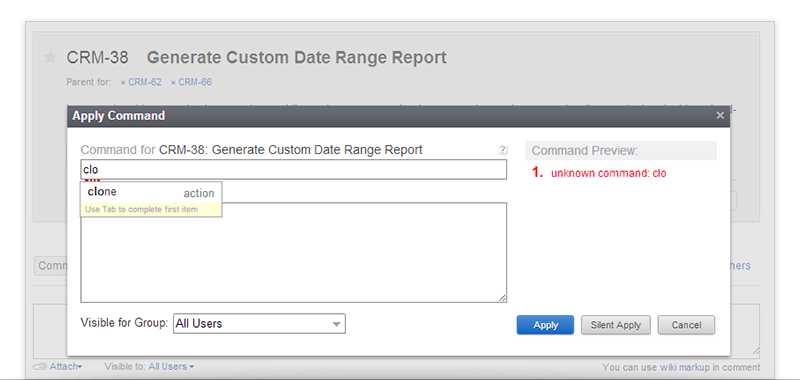Open parent link CRM-62
This screenshot has height=380, width=800.
click(x=145, y=82)
